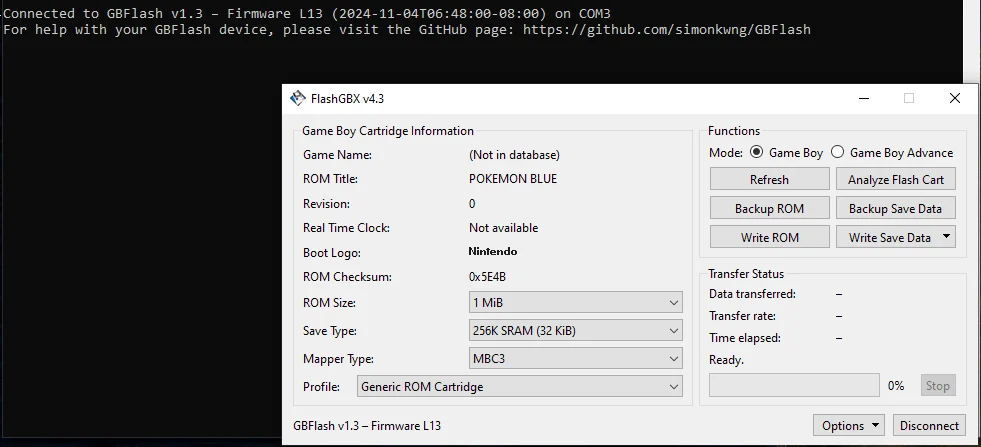The width and height of the screenshot is (981, 447).
Task: Click the Game Name value Not in database
Action: click(x=514, y=155)
